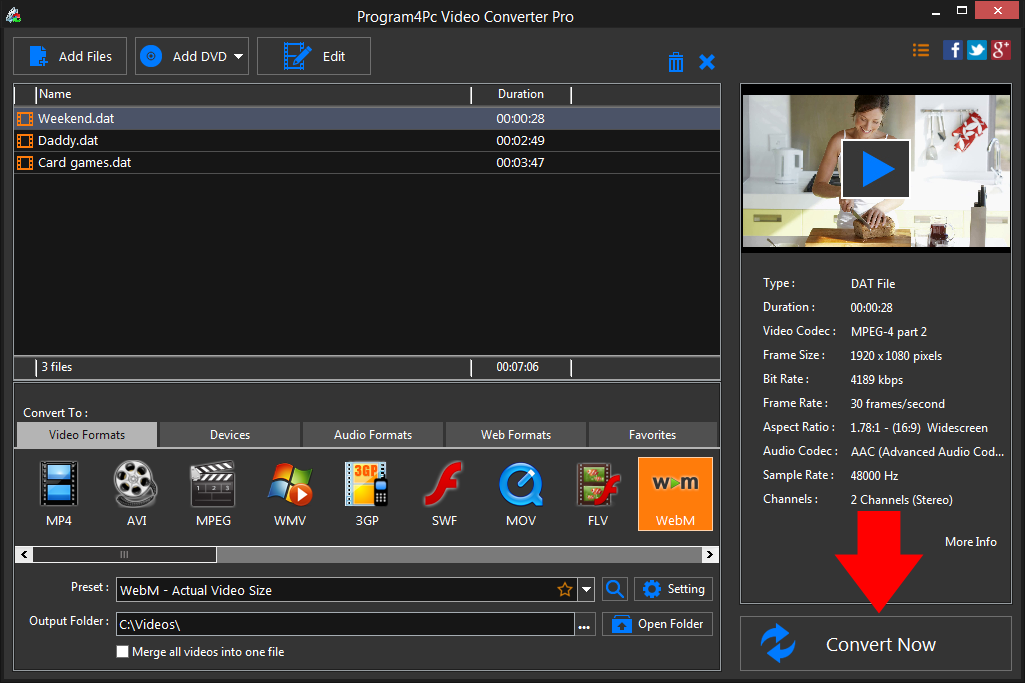
Task: Click the blue X clear list icon
Action: tap(707, 62)
